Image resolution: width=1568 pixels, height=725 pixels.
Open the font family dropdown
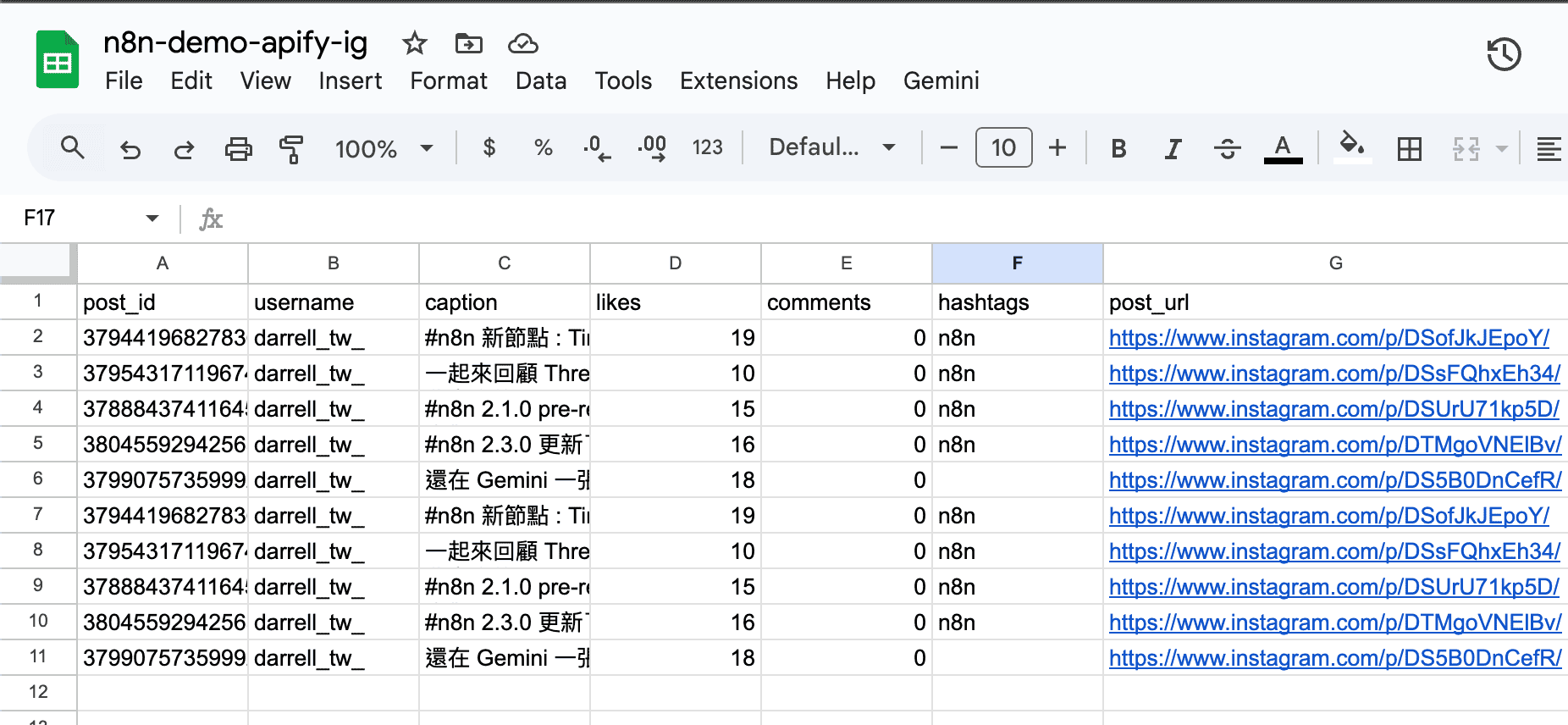point(832,148)
